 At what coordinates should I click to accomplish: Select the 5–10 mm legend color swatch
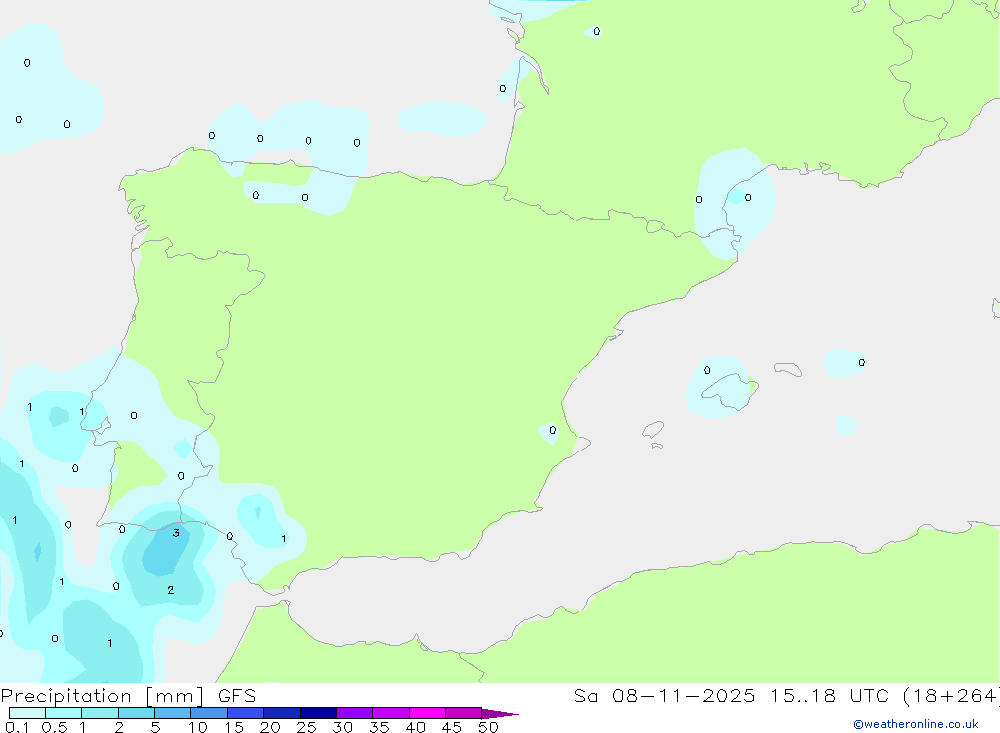pos(173,713)
